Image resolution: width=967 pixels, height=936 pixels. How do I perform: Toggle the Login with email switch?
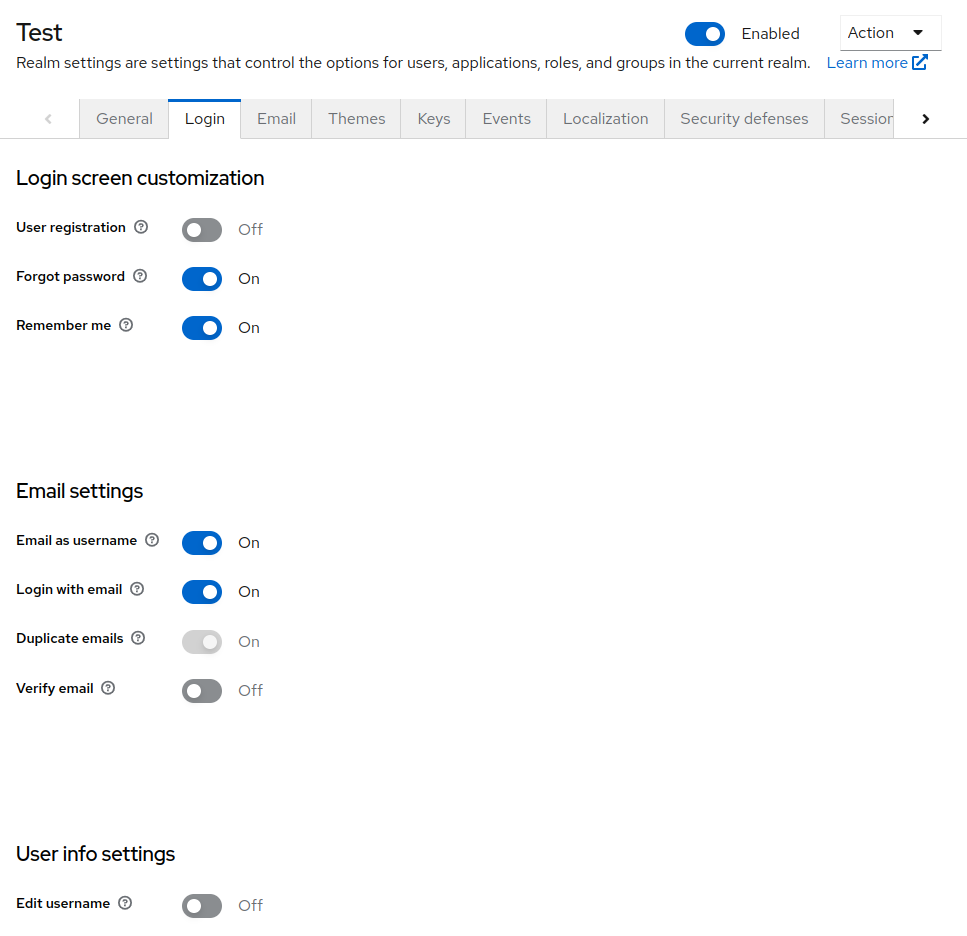[x=201, y=592]
